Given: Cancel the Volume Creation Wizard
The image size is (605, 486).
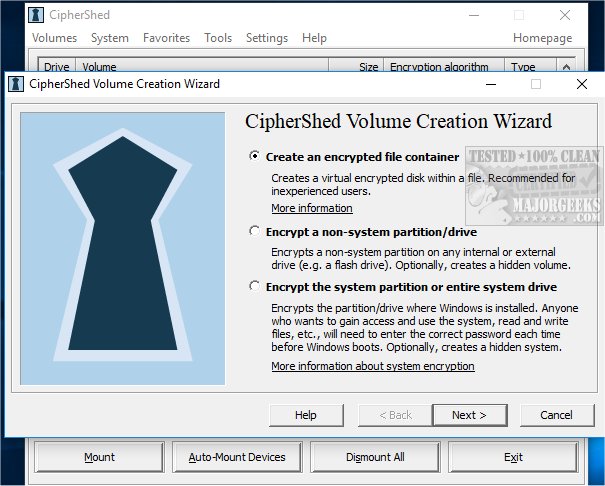Looking at the screenshot, I should click(x=556, y=415).
